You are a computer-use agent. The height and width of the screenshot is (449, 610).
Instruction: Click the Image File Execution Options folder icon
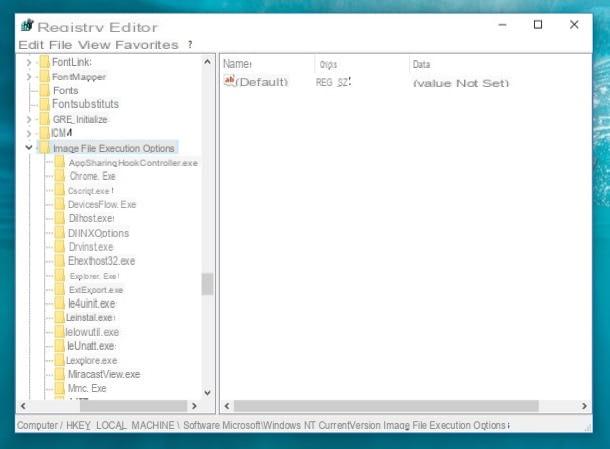tap(45, 148)
